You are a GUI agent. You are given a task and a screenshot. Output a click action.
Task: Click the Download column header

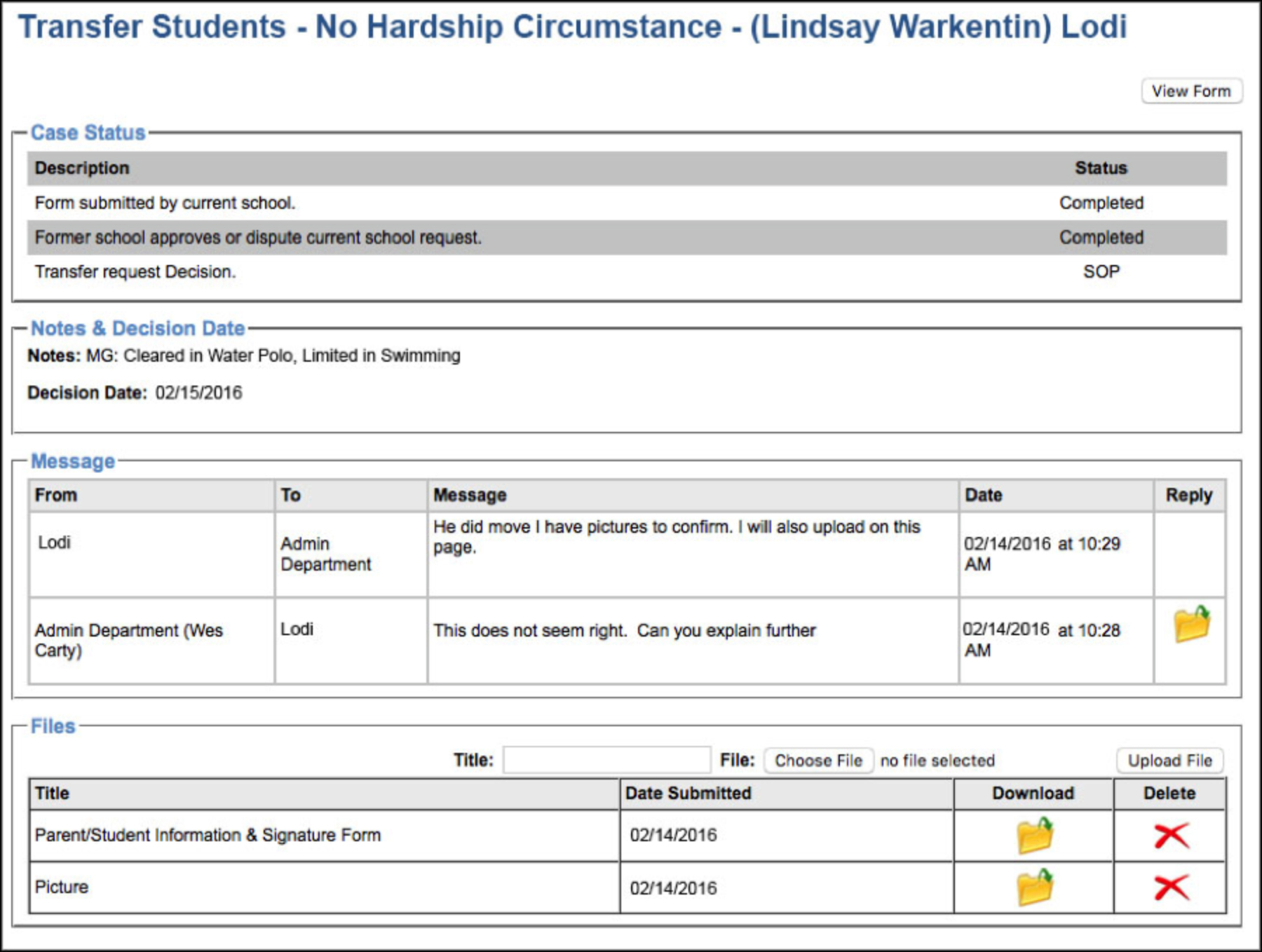[x=1033, y=794]
